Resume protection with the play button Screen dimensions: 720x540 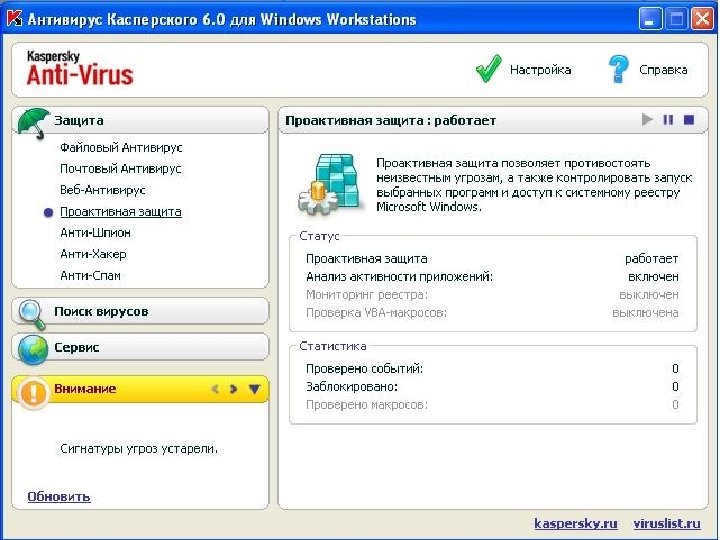click(x=647, y=120)
